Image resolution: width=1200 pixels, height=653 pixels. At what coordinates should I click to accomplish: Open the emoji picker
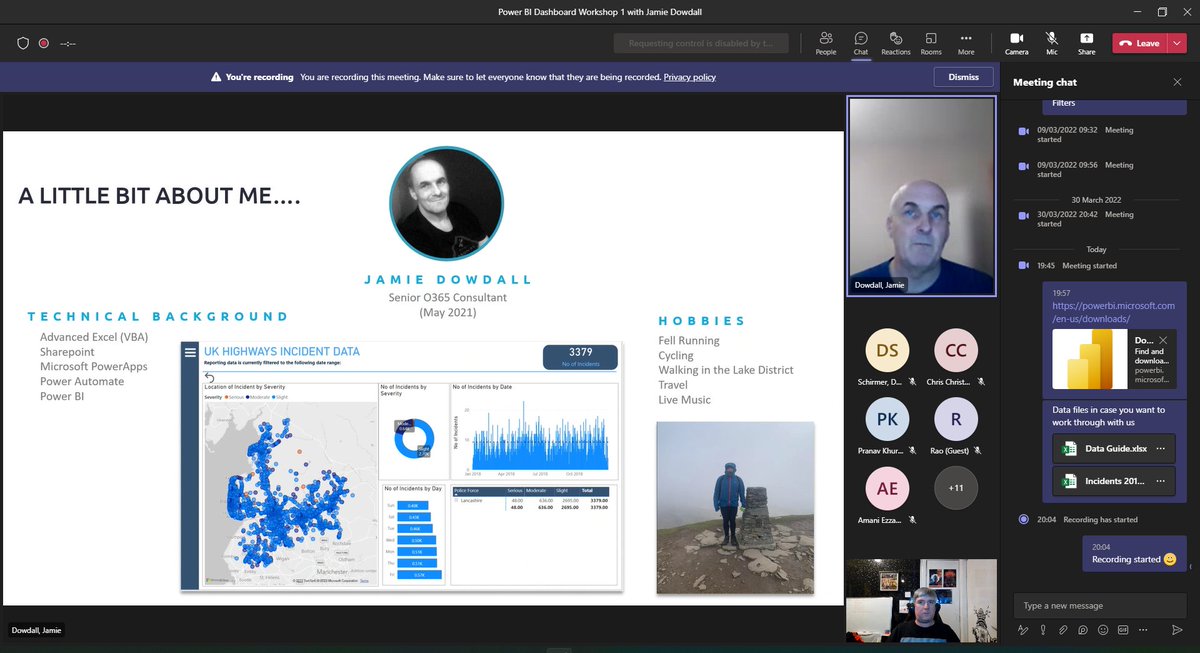(1103, 630)
